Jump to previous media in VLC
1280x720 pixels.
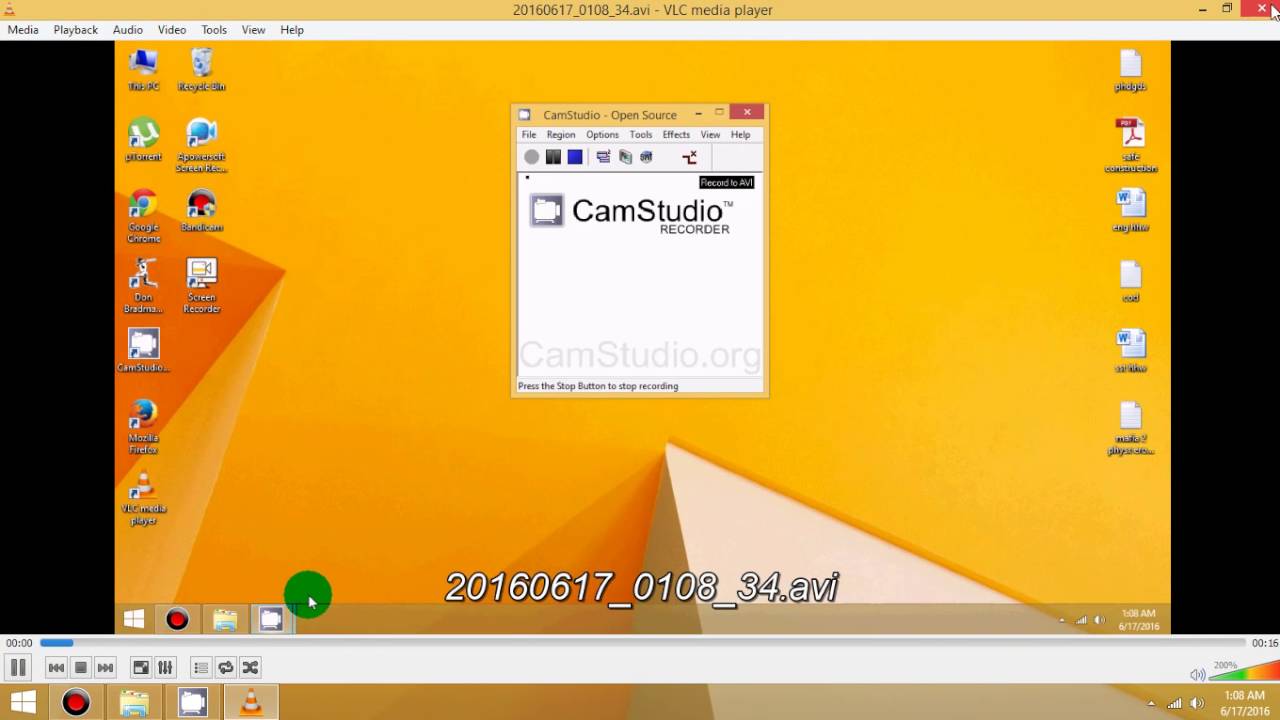[x=56, y=668]
